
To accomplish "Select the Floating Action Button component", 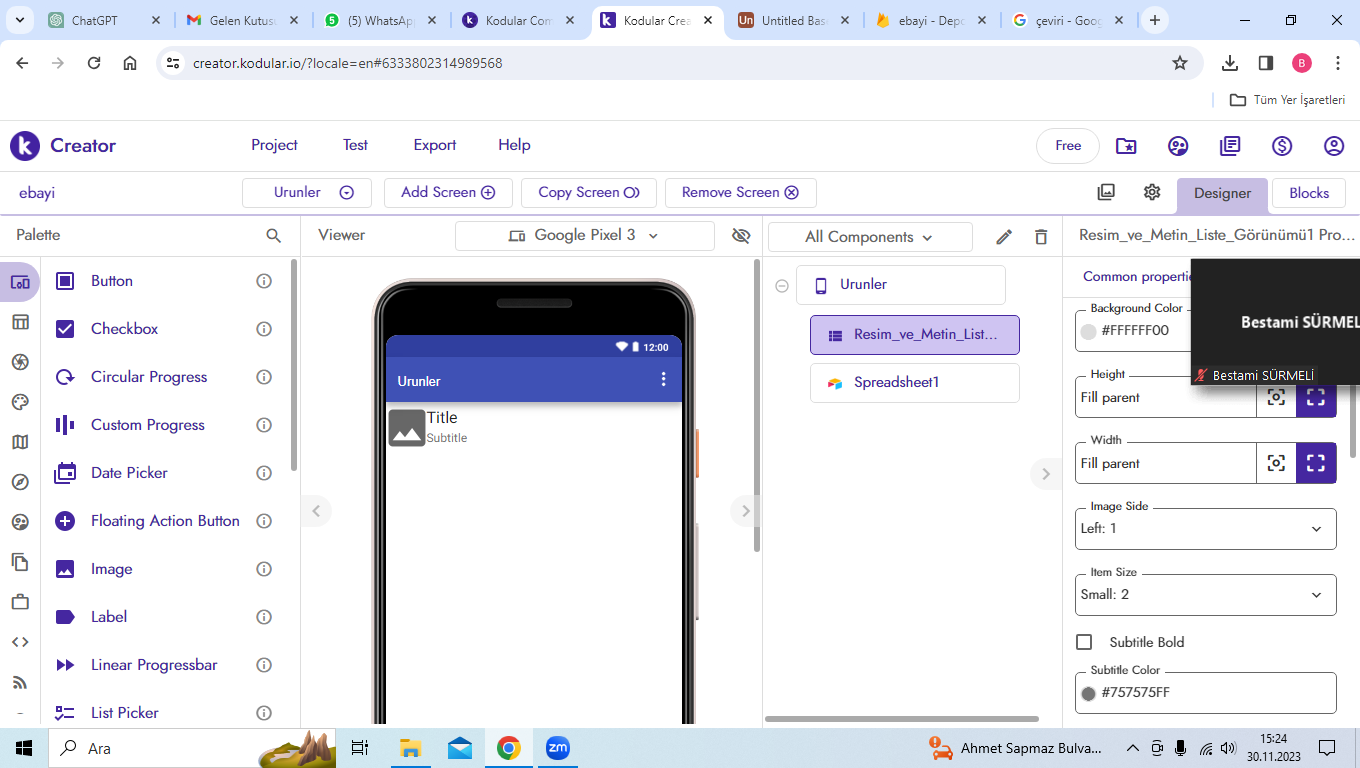I will [165, 521].
